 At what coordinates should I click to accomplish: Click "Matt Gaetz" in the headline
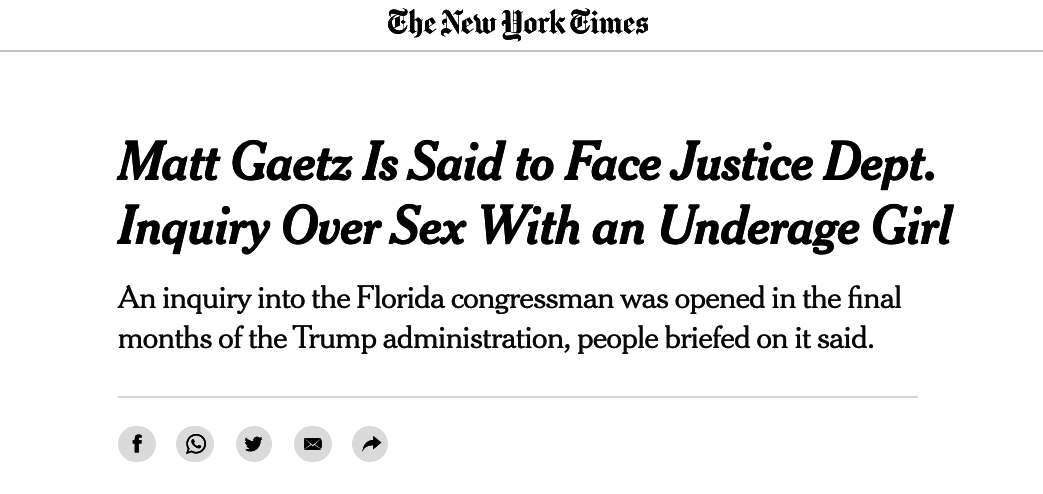click(x=235, y=163)
